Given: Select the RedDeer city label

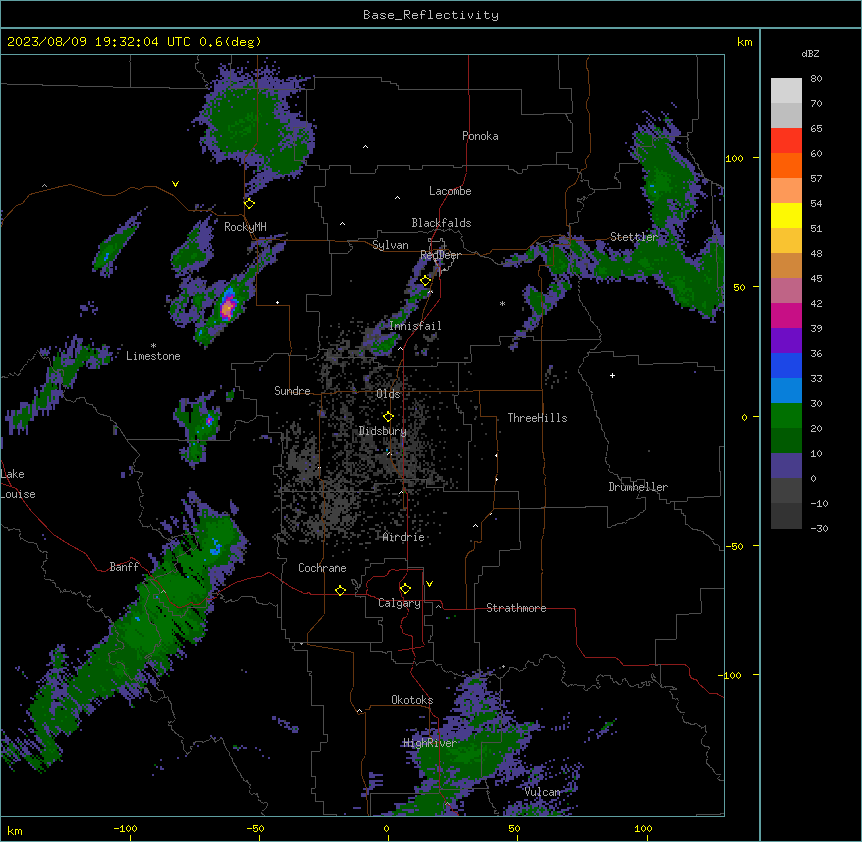Looking at the screenshot, I should click(440, 255).
